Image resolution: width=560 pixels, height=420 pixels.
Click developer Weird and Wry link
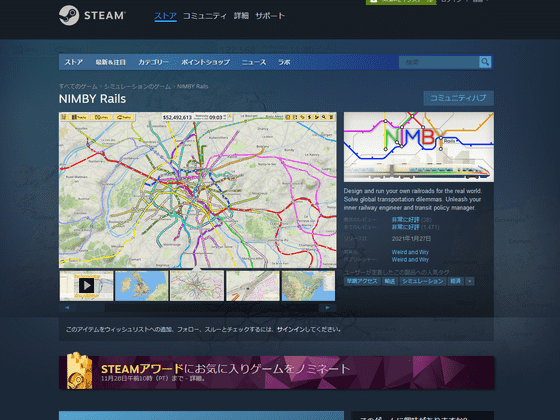[x=410, y=252]
